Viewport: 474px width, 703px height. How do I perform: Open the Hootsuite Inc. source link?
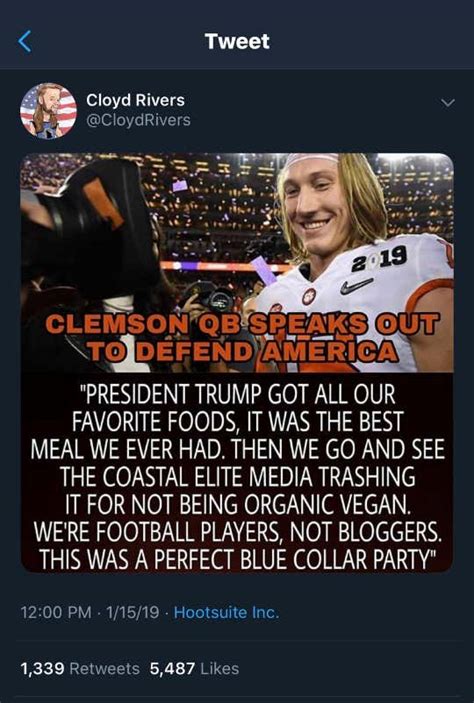pos(226,612)
